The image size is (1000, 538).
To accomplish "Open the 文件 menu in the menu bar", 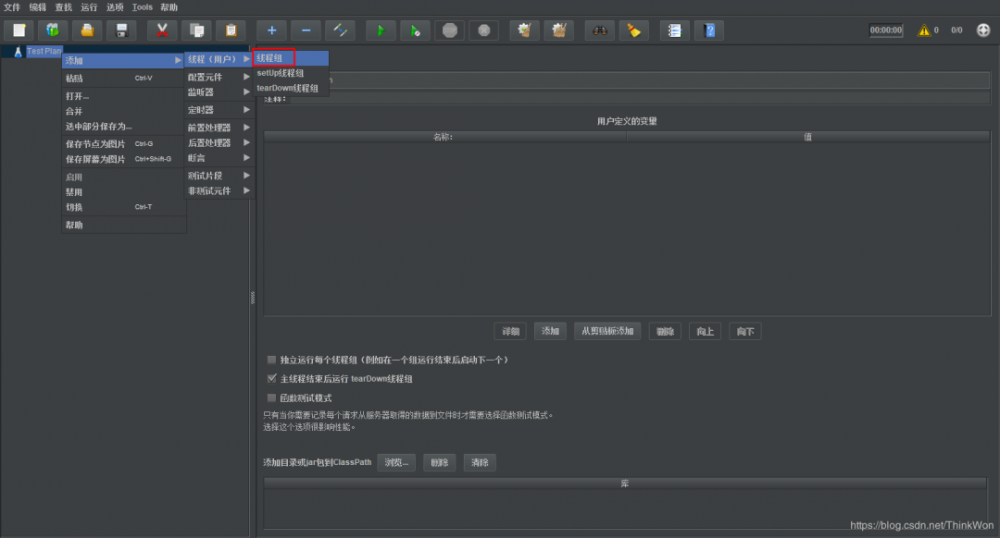I will pyautogui.click(x=12, y=7).
